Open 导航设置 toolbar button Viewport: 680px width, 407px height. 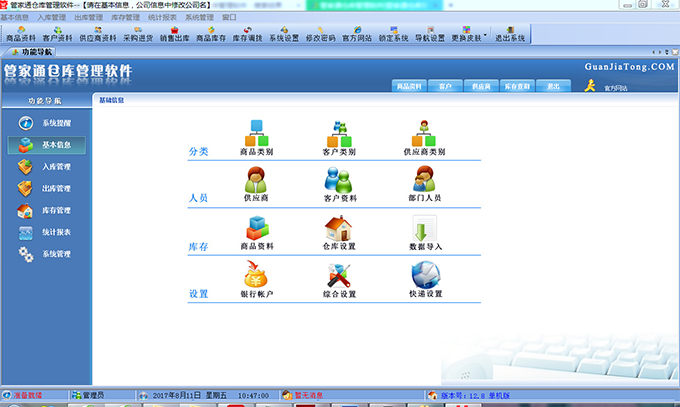click(x=429, y=34)
